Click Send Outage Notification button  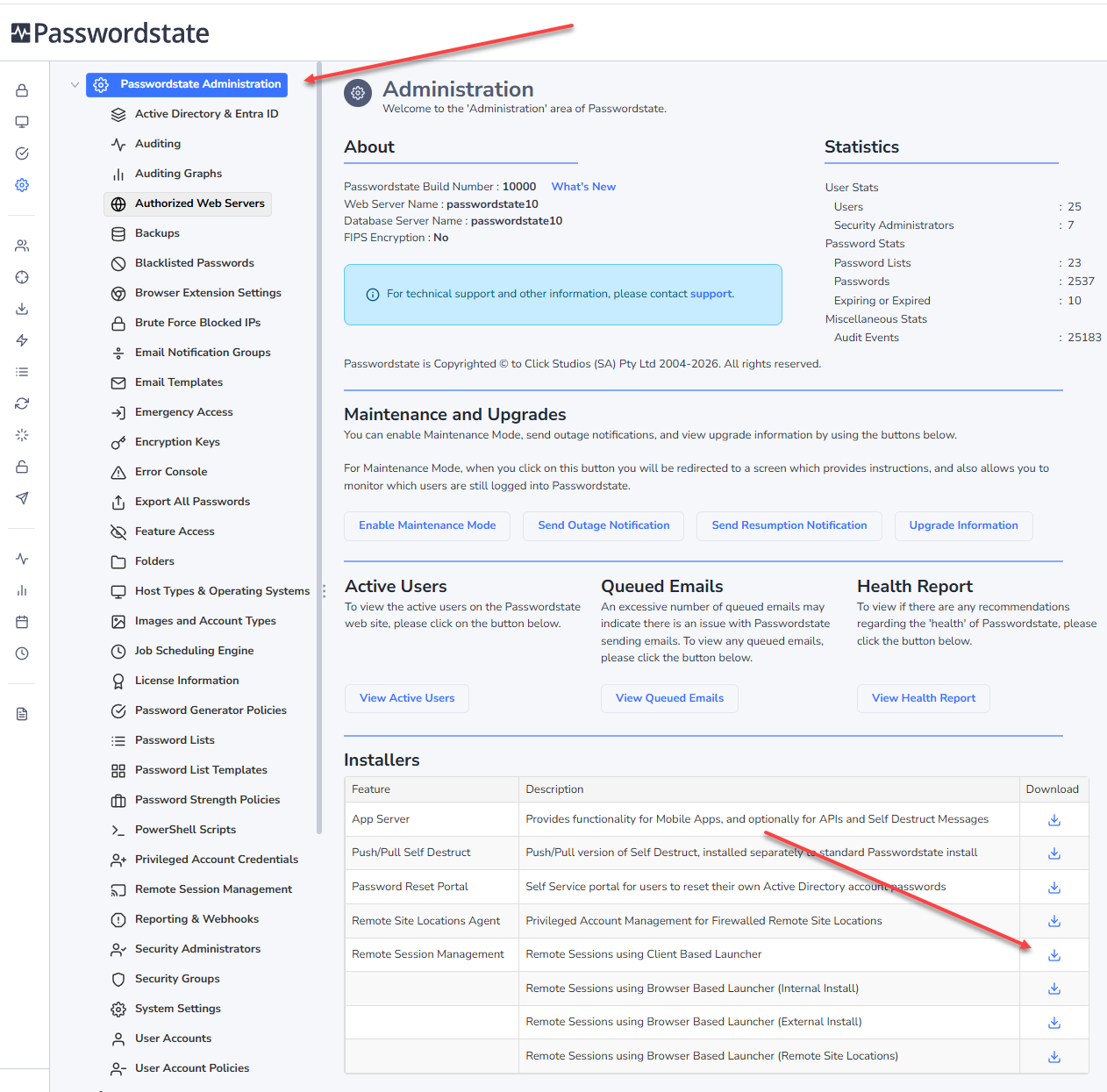pyautogui.click(x=603, y=525)
